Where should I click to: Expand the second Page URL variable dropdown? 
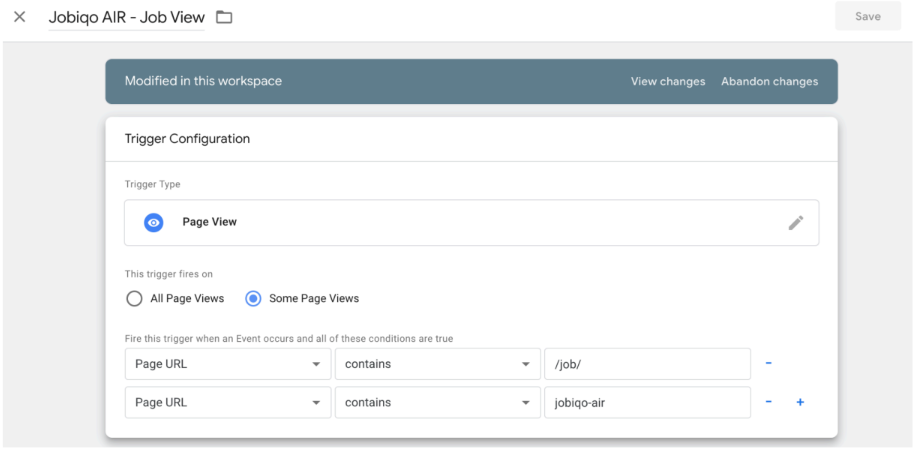click(x=227, y=402)
